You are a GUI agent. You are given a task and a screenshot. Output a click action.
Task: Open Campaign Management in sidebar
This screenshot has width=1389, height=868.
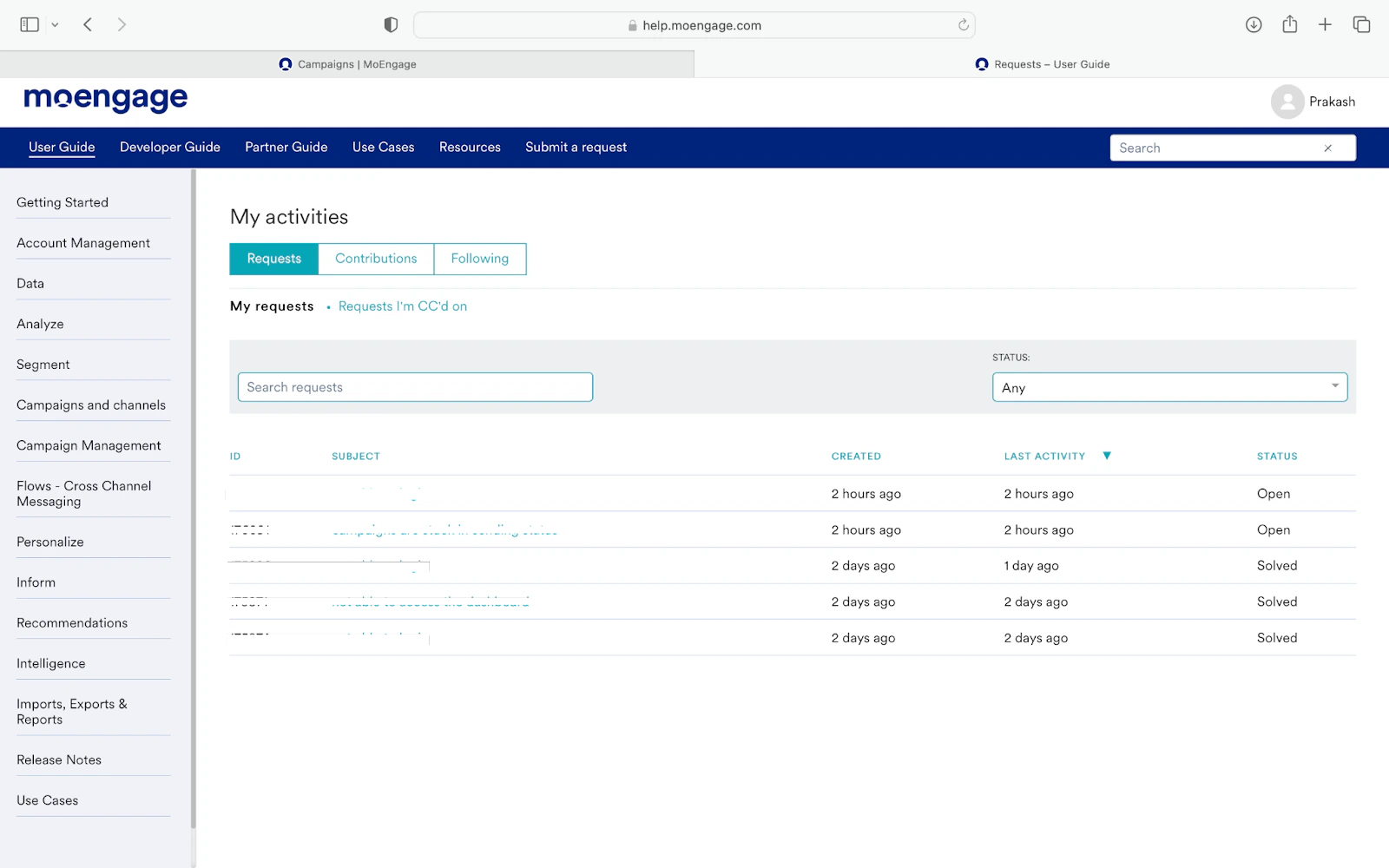coord(89,445)
